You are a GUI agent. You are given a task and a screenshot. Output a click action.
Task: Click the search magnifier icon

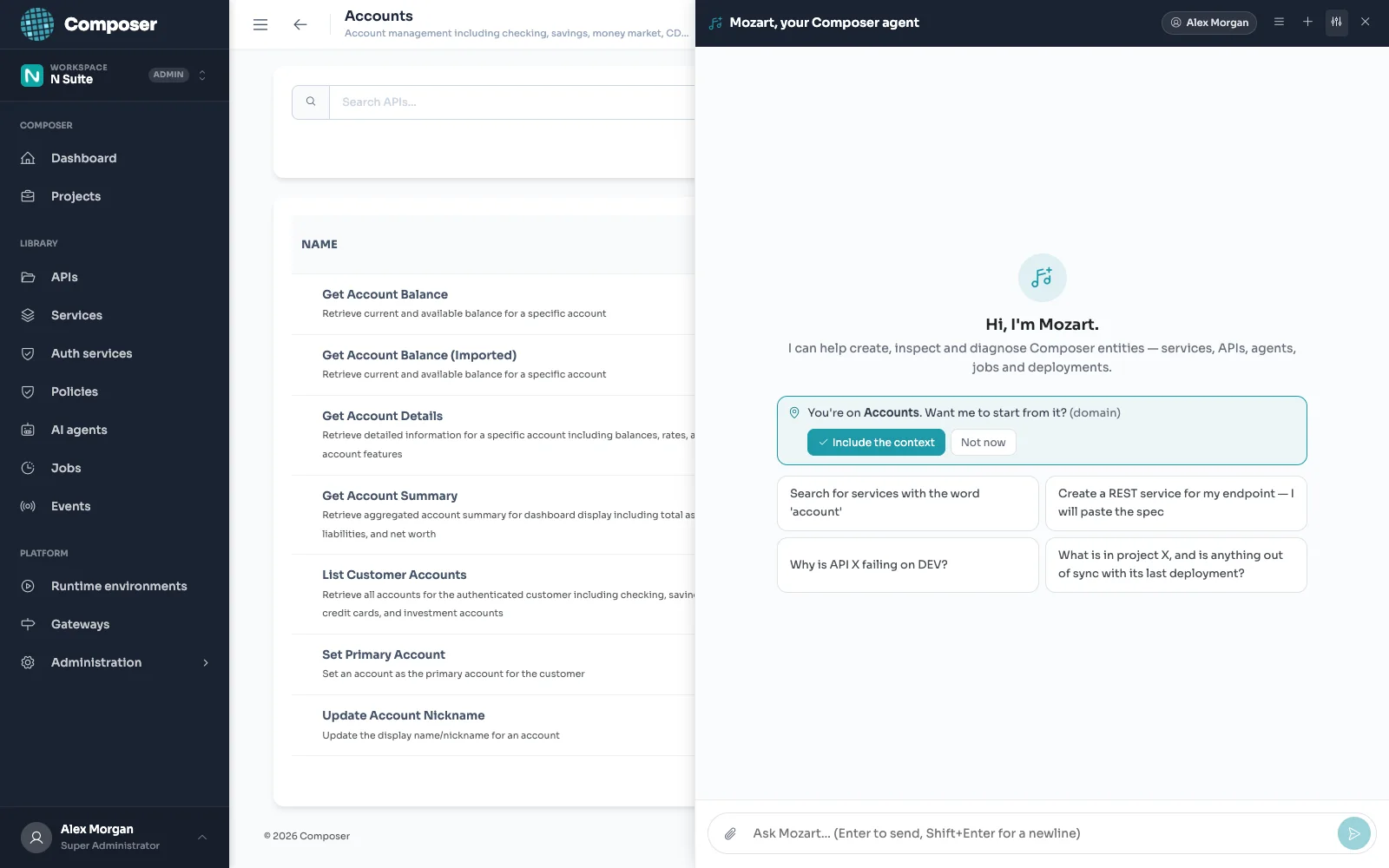(x=311, y=102)
